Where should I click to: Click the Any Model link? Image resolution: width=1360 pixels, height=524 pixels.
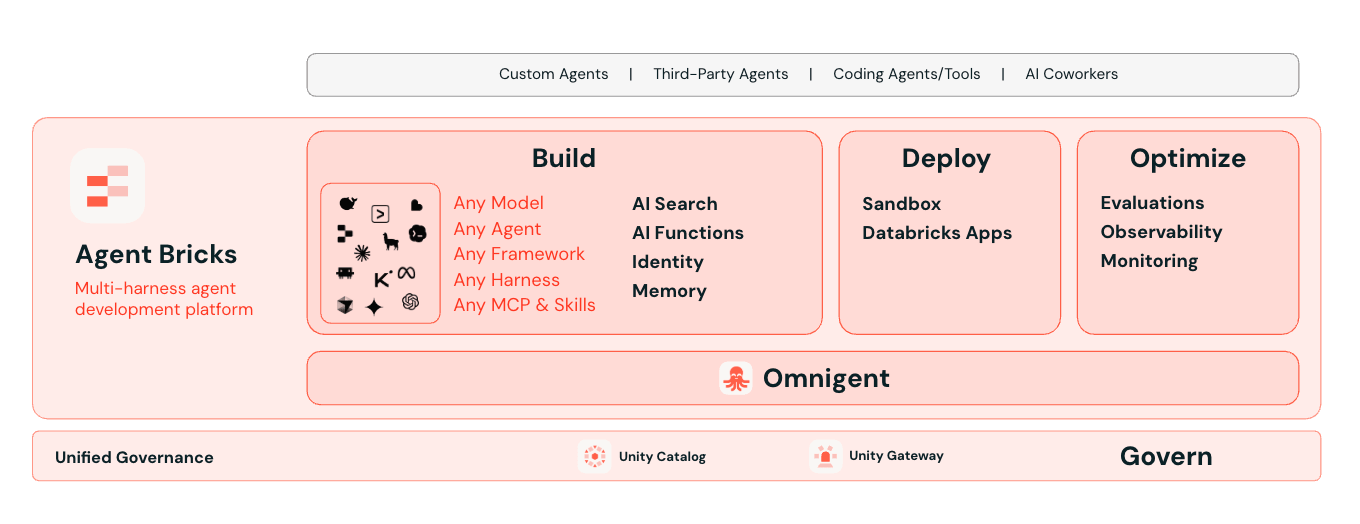[x=499, y=203]
